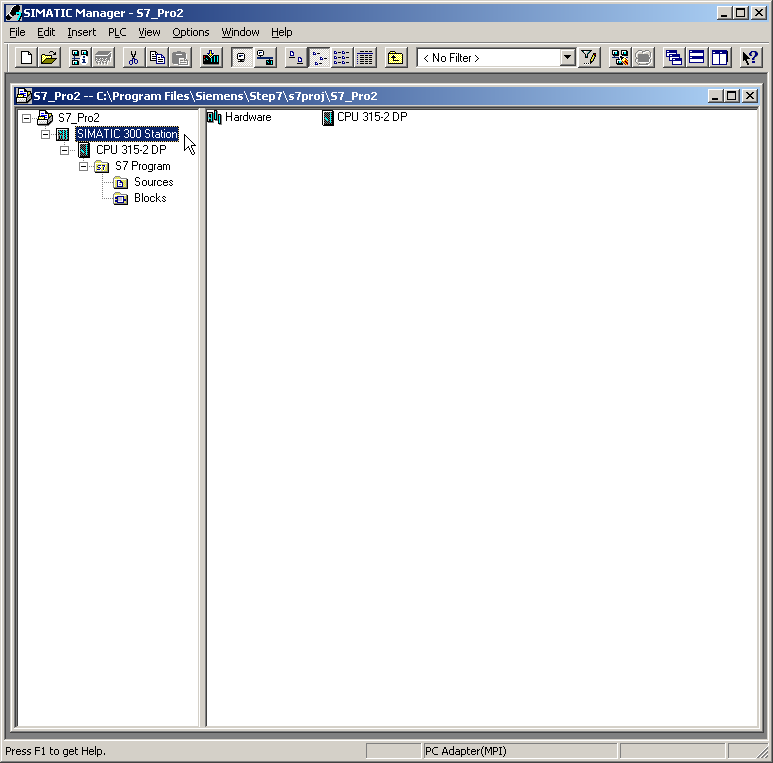Click the S7_Pro2 project icon in tree
Image resolution: width=773 pixels, height=763 pixels.
click(x=45, y=117)
